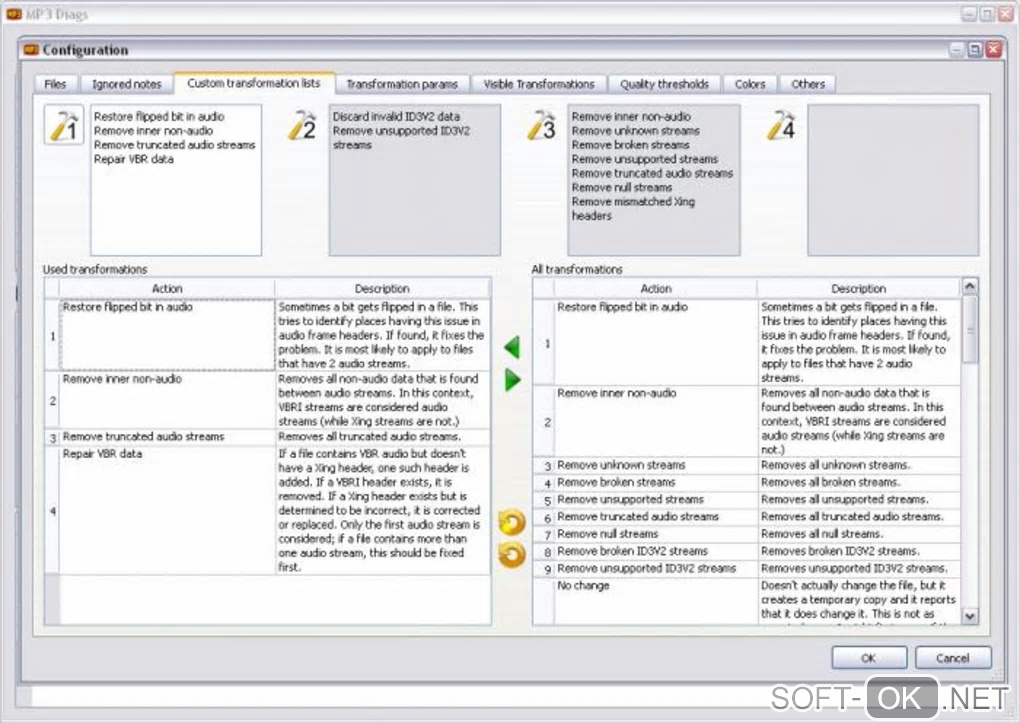Select the list 2 box with Discard invalid ID3V2 data

[x=415, y=180]
